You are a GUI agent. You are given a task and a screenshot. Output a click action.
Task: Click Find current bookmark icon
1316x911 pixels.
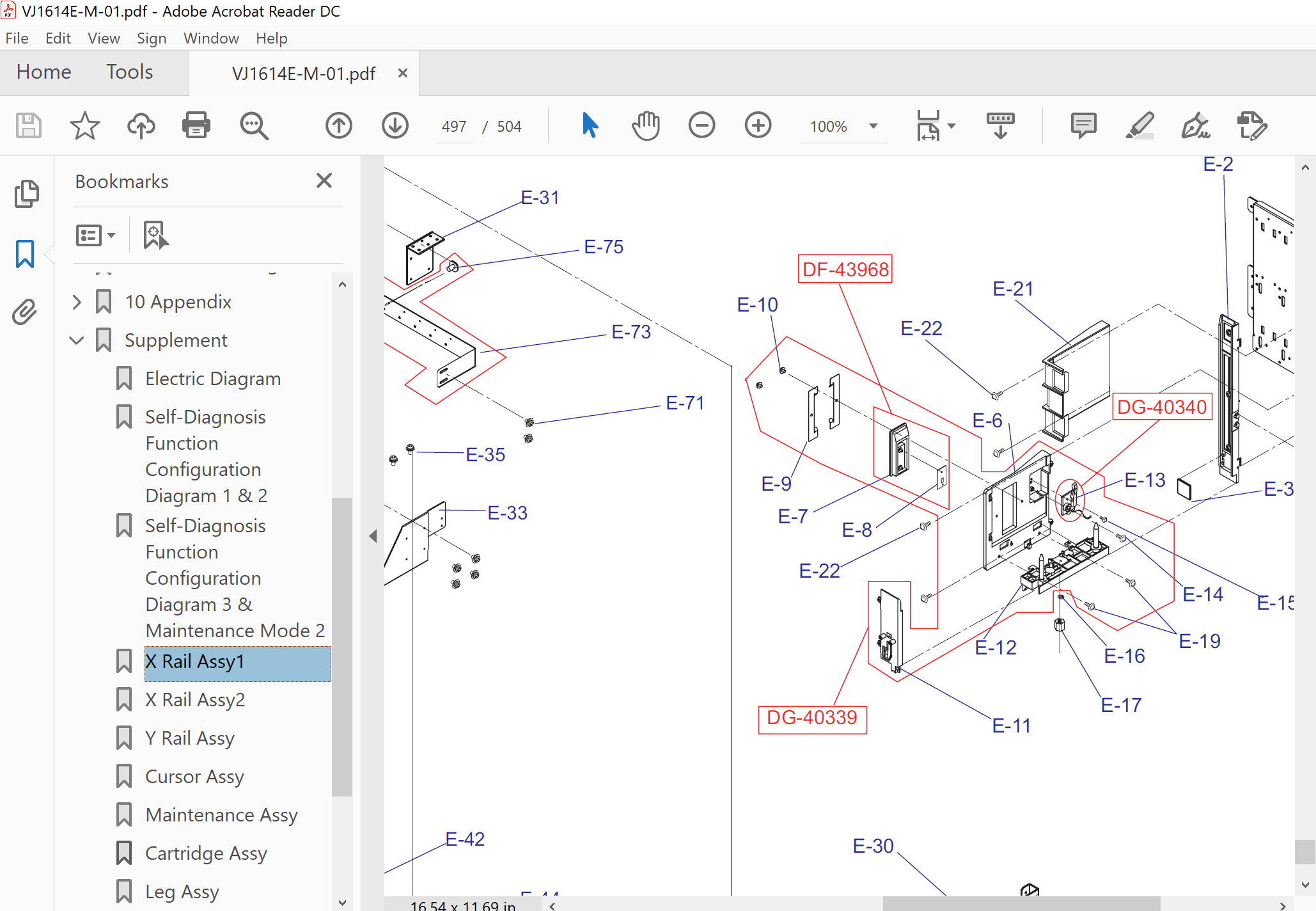(155, 235)
